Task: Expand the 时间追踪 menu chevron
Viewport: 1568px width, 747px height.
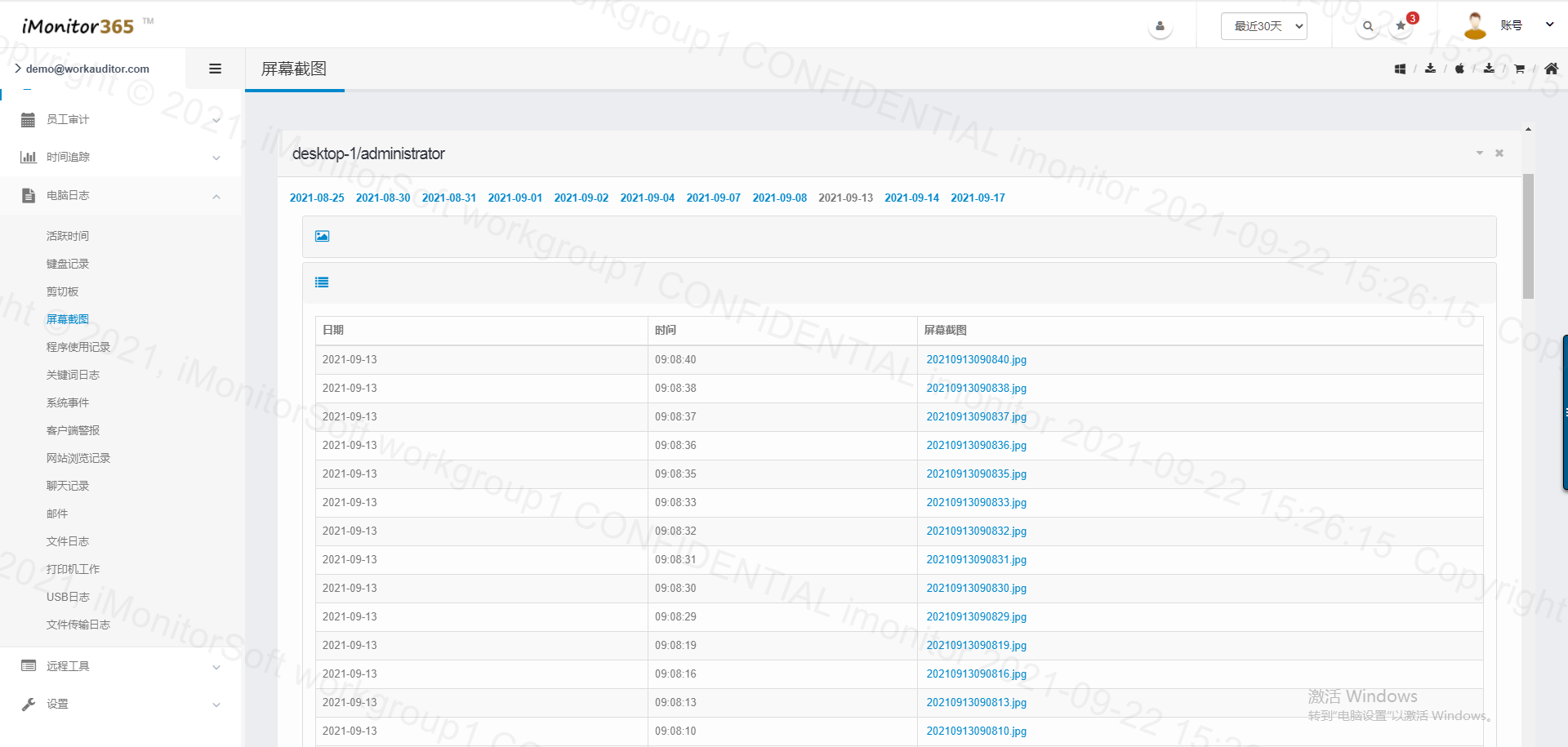Action: [x=216, y=158]
